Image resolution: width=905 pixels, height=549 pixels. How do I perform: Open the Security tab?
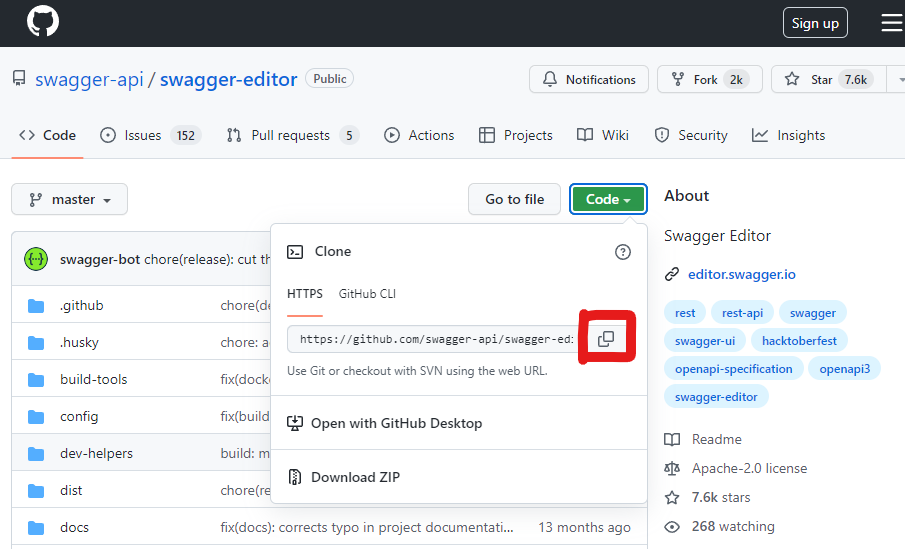coord(691,135)
